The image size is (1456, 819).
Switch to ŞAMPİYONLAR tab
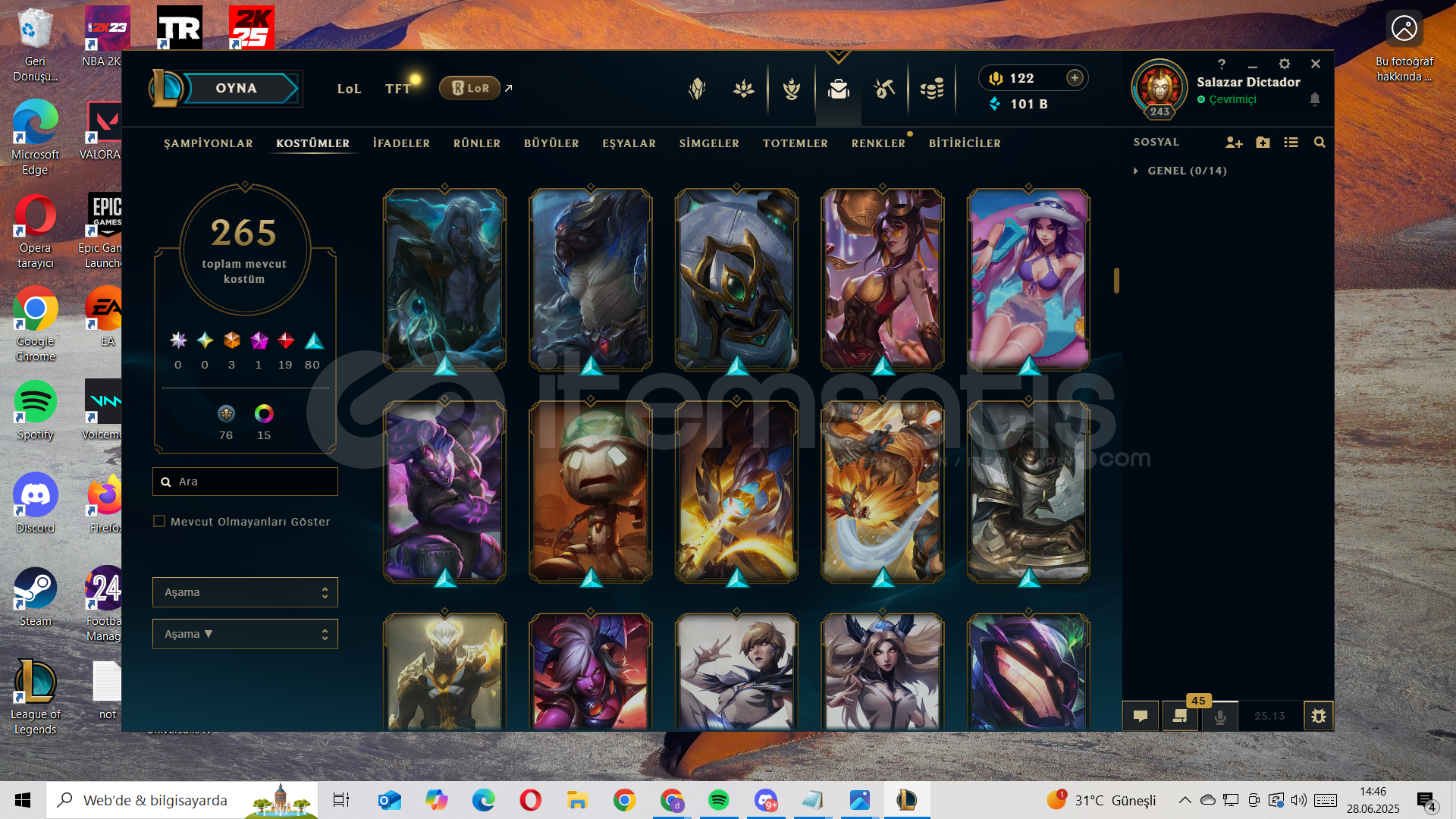click(x=209, y=143)
